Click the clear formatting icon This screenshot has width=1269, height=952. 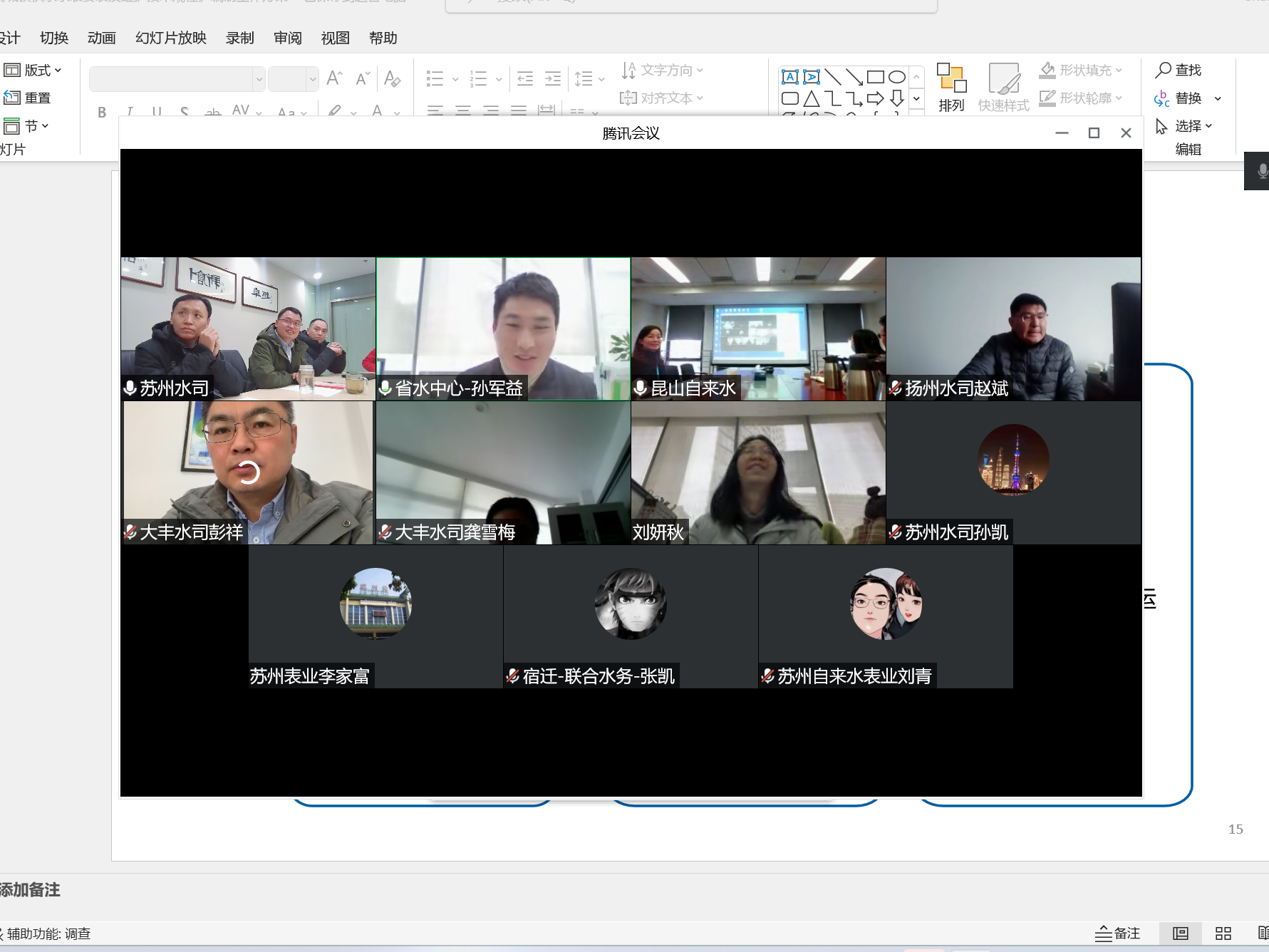(x=391, y=78)
